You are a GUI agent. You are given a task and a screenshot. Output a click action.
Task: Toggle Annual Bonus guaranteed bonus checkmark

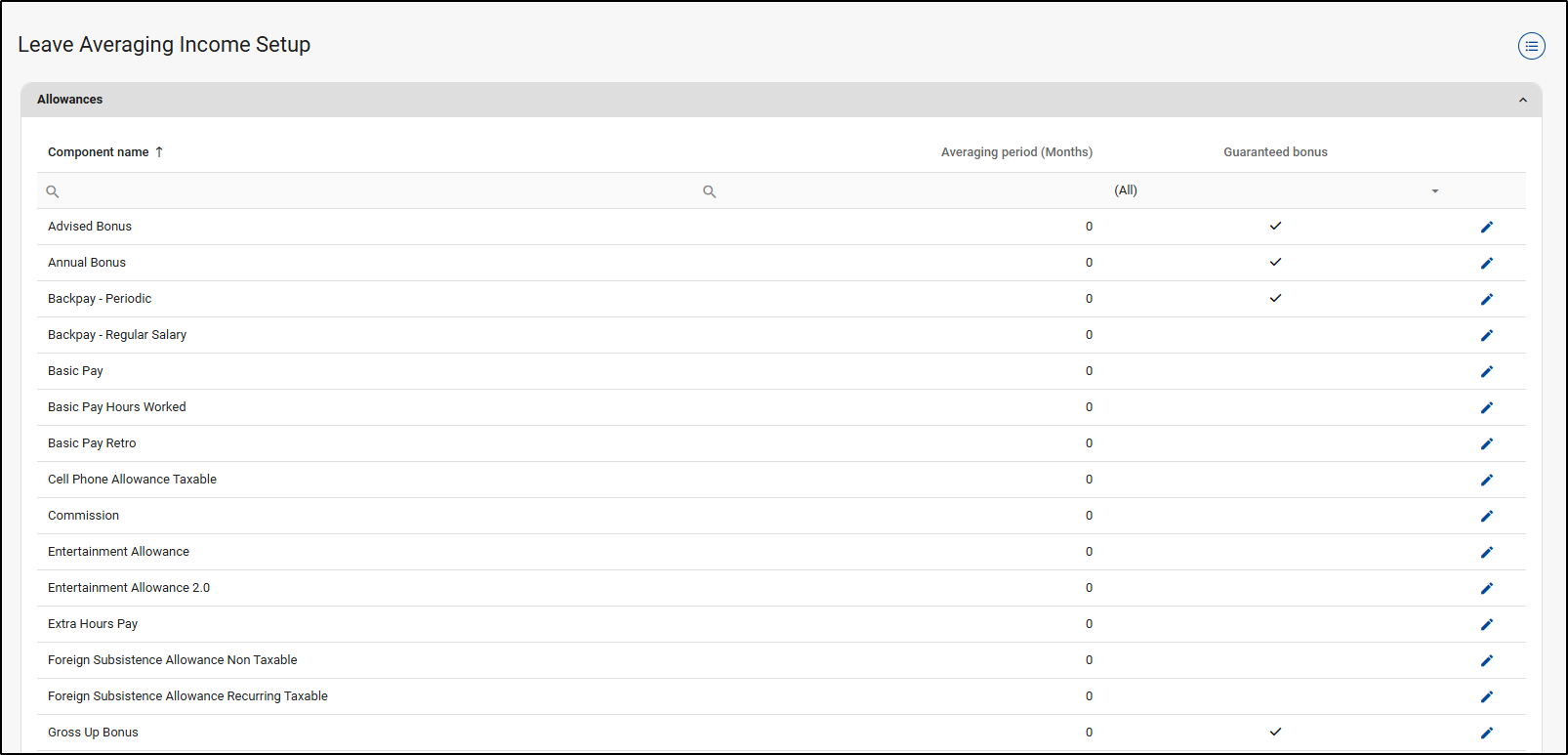tap(1275, 262)
